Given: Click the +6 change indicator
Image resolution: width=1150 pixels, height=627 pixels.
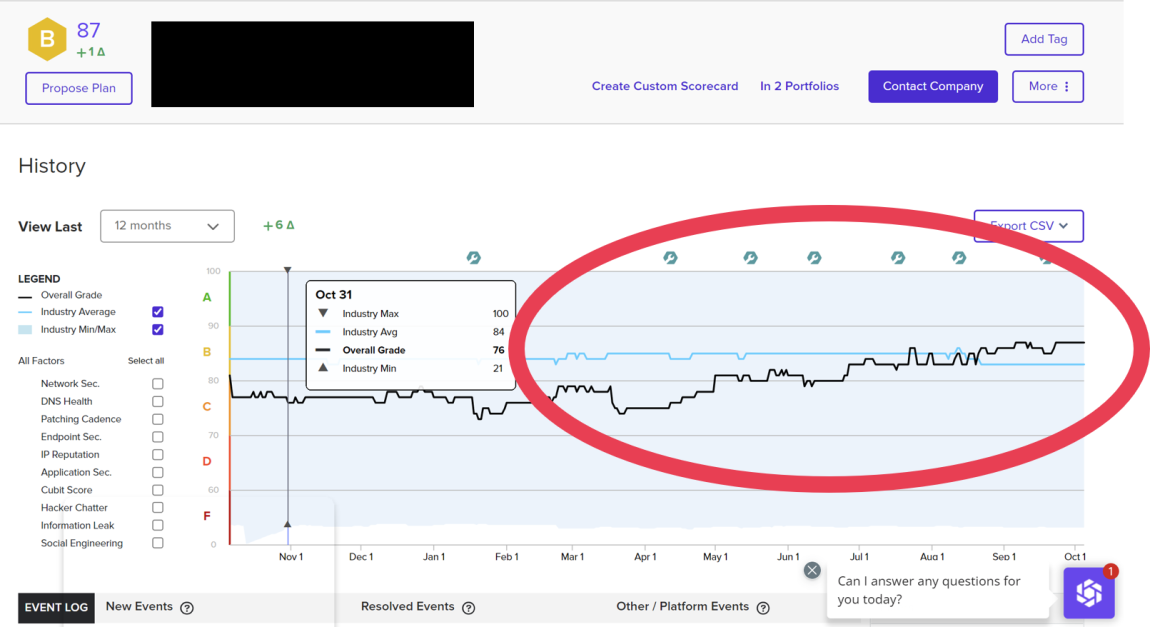Looking at the screenshot, I should [x=279, y=225].
